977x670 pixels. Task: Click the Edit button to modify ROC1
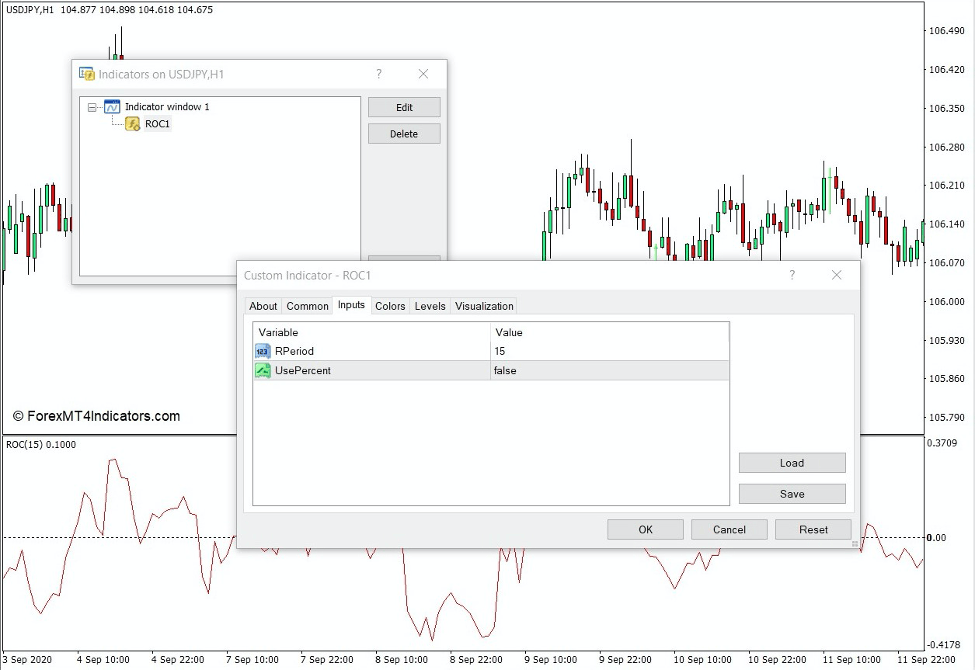point(404,107)
